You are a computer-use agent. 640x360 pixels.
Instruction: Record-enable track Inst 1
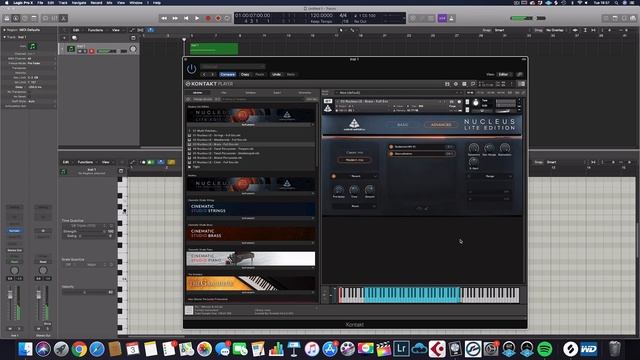click(x=91, y=51)
